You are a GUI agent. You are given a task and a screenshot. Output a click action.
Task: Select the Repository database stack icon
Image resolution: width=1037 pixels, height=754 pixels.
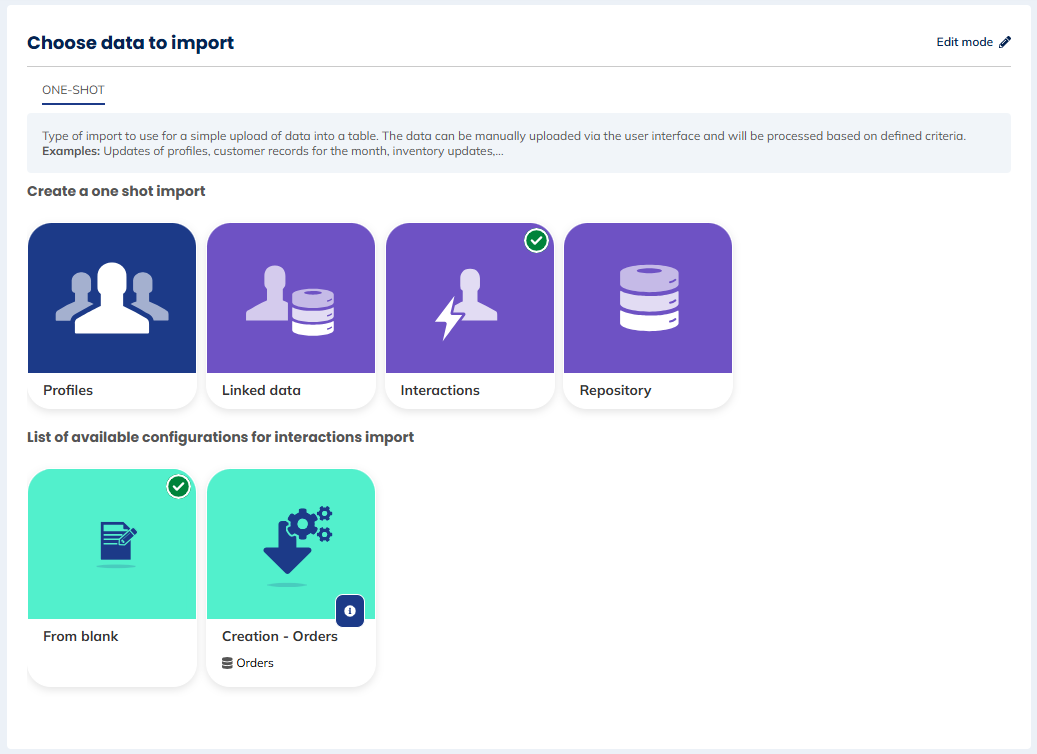tap(648, 298)
